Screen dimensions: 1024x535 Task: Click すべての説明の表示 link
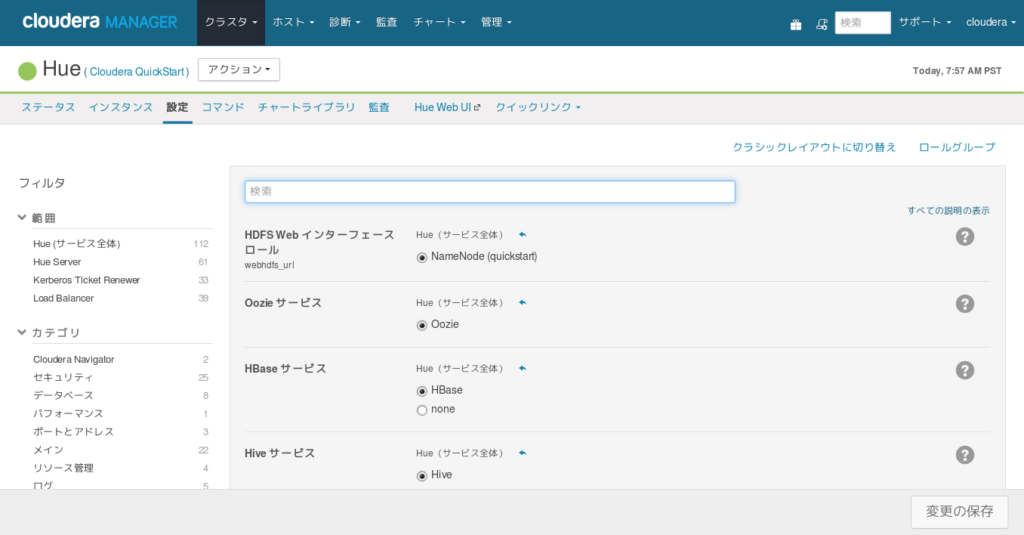tap(948, 210)
